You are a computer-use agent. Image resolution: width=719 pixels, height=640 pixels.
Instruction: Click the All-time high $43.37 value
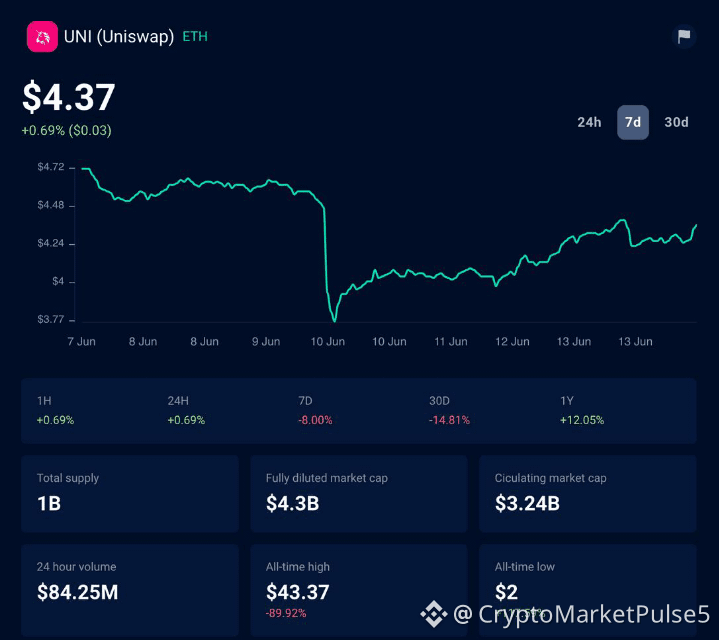(x=298, y=592)
